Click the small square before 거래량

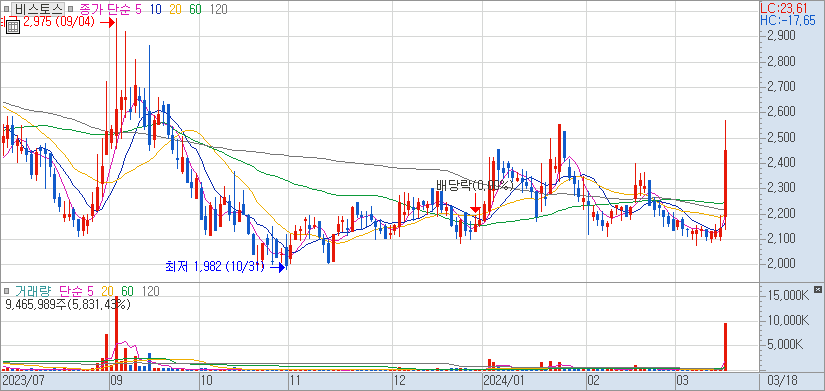(6, 291)
